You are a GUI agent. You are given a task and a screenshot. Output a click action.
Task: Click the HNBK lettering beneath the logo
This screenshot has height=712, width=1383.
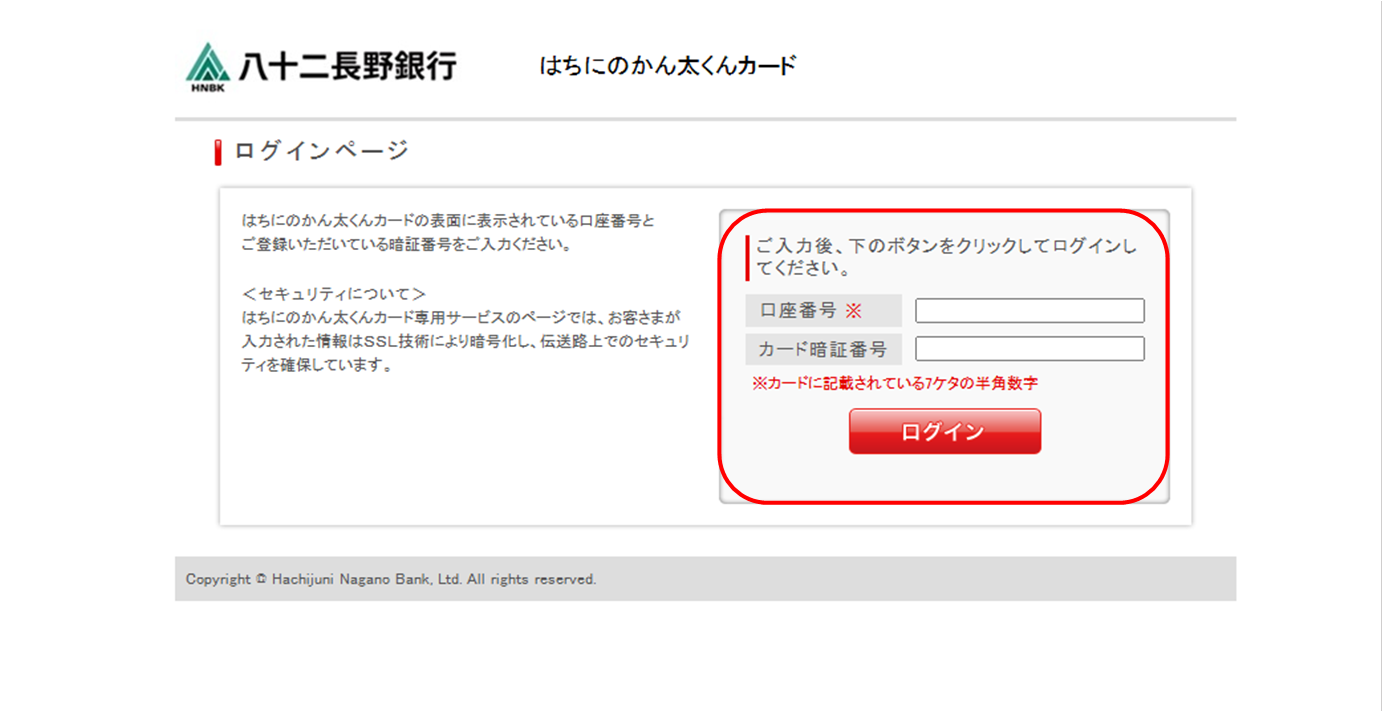[x=207, y=87]
